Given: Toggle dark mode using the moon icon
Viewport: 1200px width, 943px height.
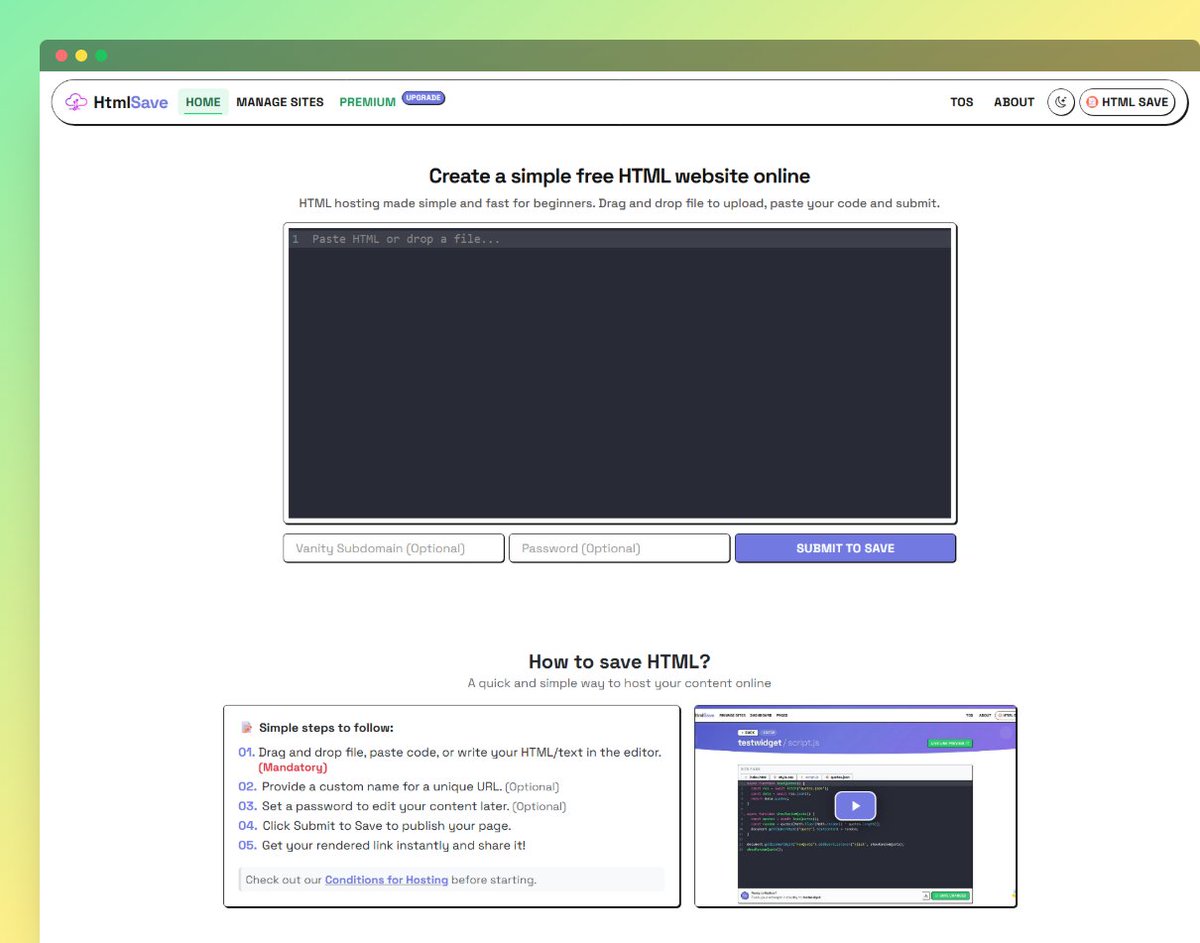Looking at the screenshot, I should coord(1061,101).
